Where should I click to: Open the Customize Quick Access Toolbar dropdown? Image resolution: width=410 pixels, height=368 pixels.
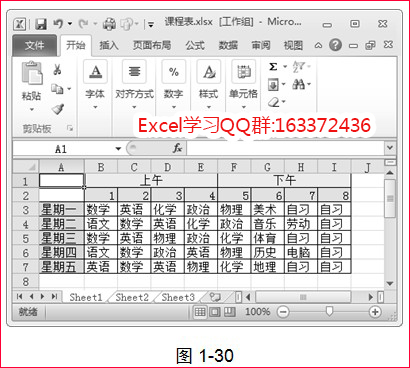(x=151, y=24)
